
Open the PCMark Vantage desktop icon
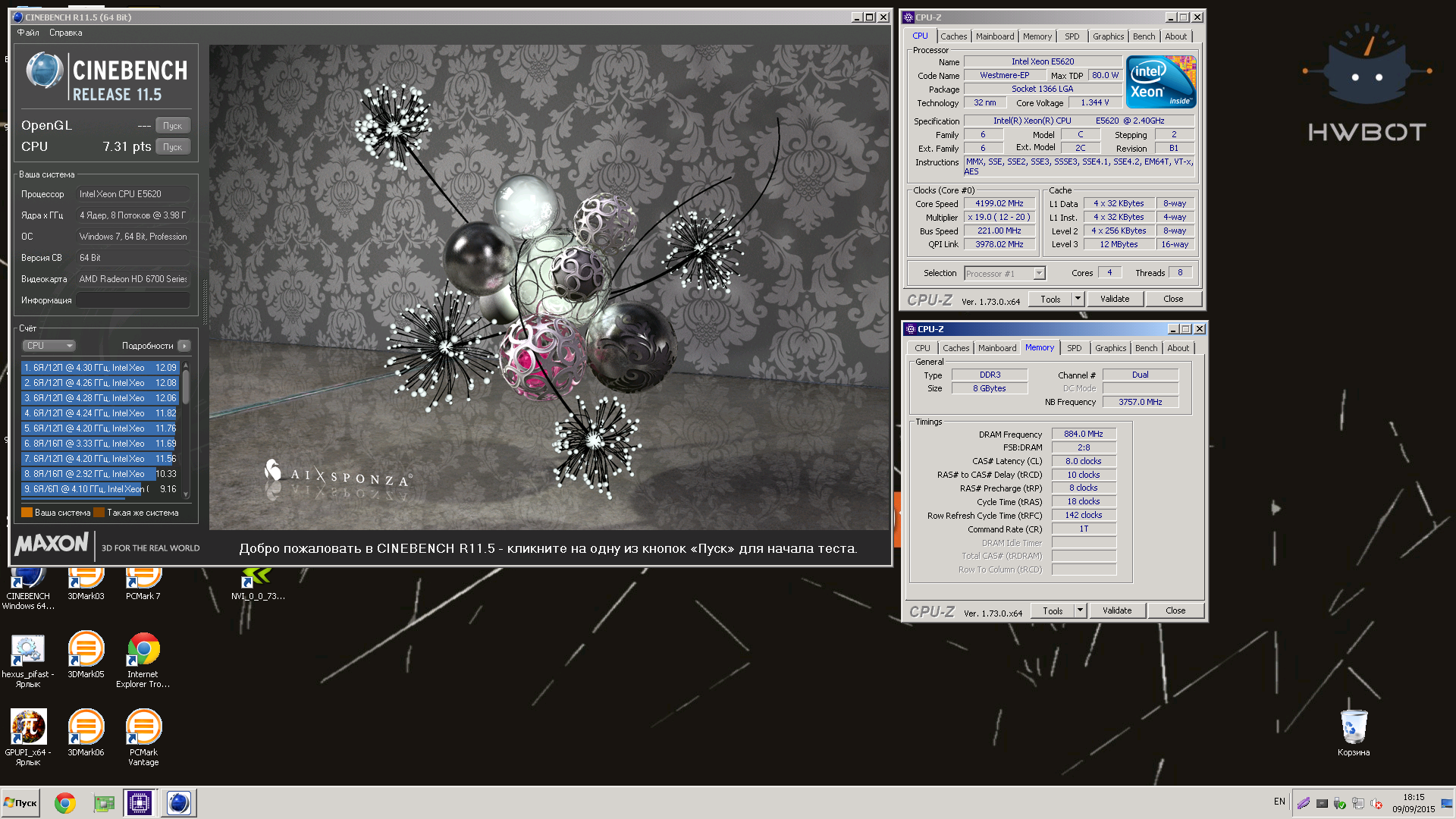tap(143, 737)
